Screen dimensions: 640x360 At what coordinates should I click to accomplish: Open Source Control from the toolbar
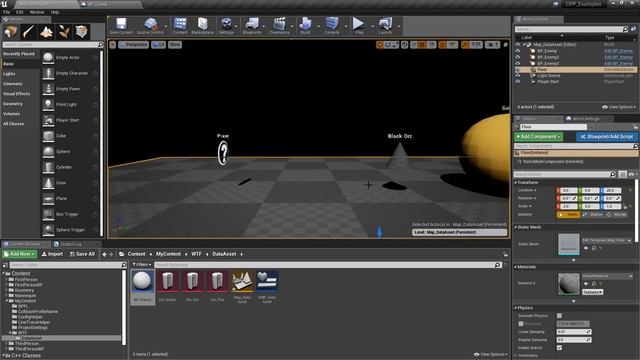pos(150,26)
